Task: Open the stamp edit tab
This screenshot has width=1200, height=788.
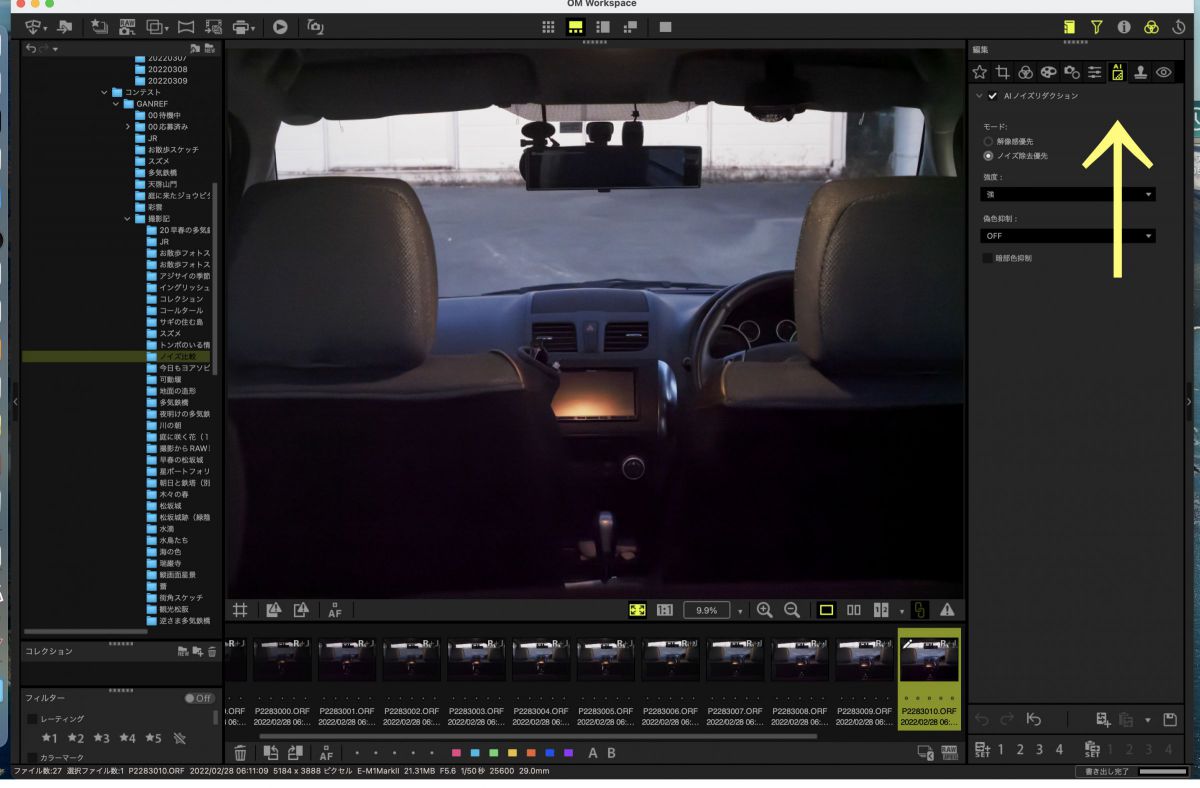Action: point(1140,72)
